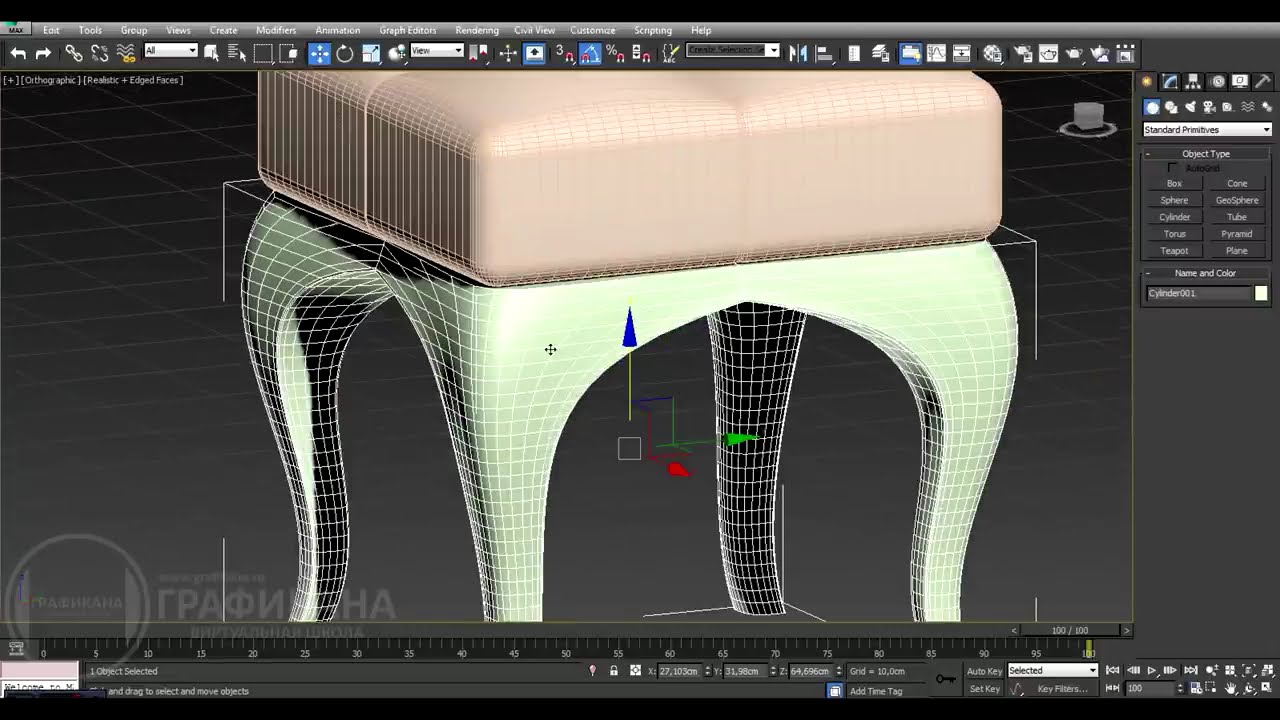The height and width of the screenshot is (720, 1280).
Task: Click the Undo arrow icon
Action: 18,53
